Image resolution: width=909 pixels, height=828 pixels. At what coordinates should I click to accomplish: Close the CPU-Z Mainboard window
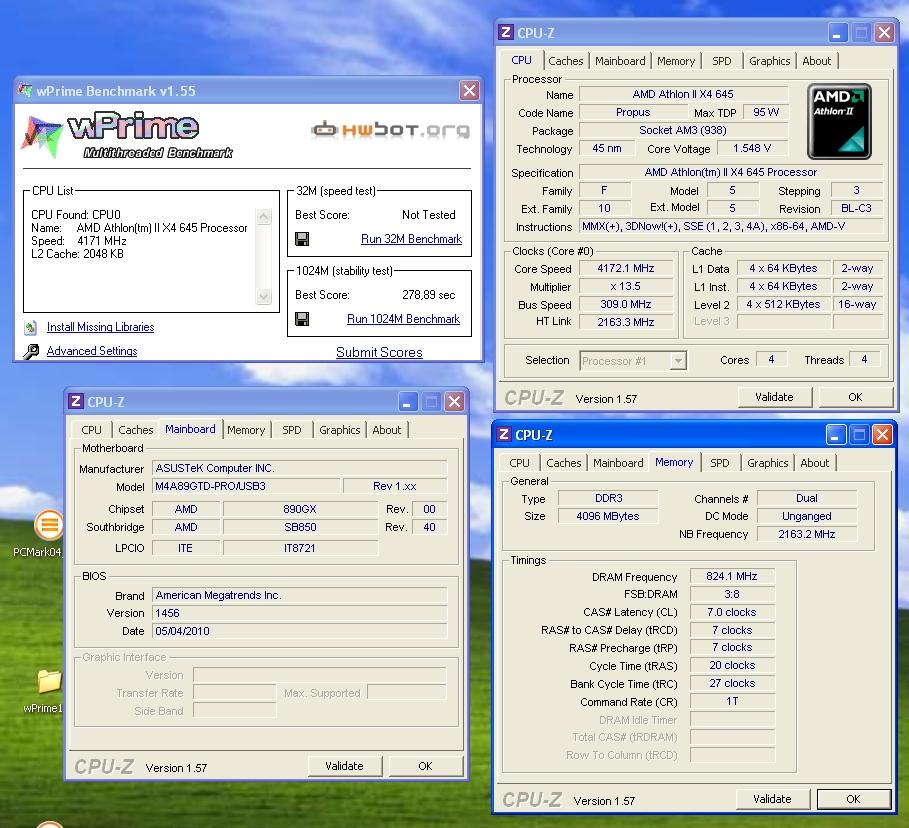tap(454, 401)
